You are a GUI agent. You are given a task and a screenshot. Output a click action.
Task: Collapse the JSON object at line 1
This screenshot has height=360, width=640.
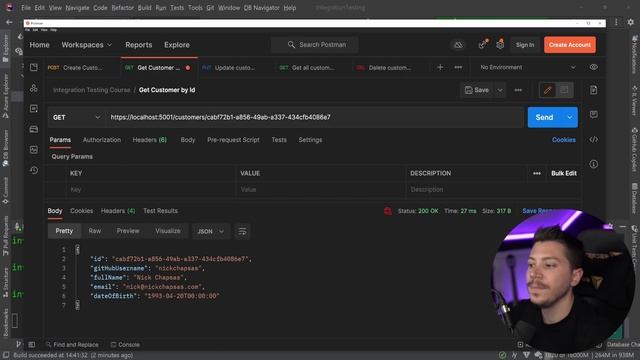coord(78,249)
